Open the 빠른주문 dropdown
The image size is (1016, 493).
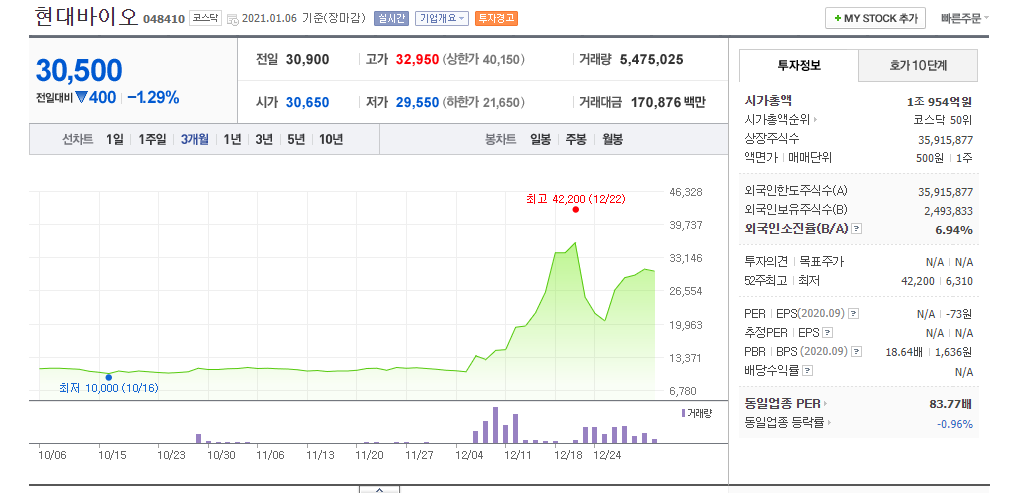coord(965,18)
